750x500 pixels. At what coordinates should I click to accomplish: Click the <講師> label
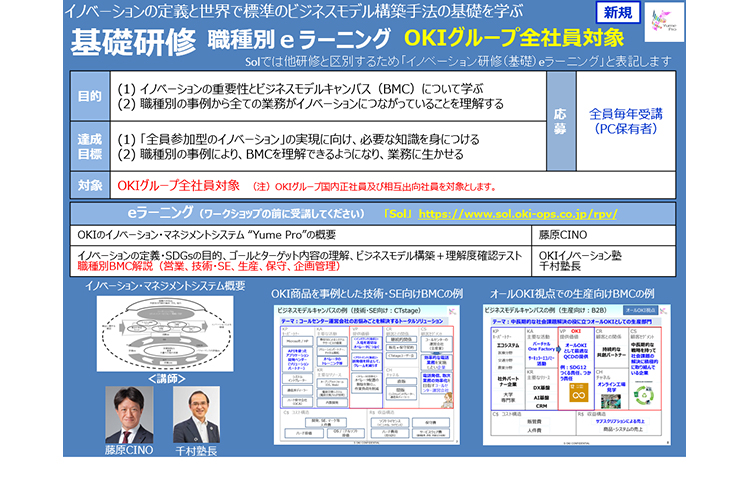[x=166, y=379]
